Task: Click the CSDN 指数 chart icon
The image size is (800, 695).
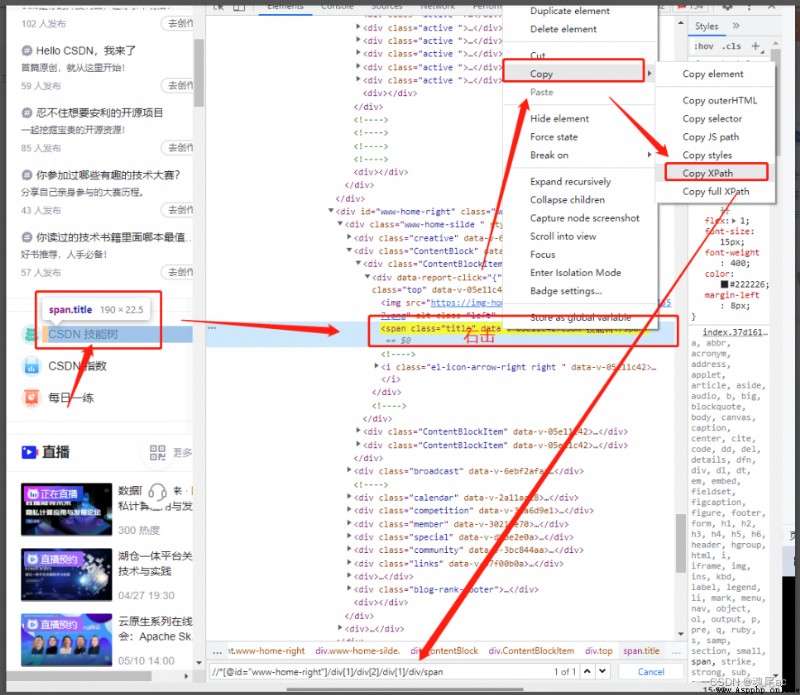Action: [x=32, y=366]
